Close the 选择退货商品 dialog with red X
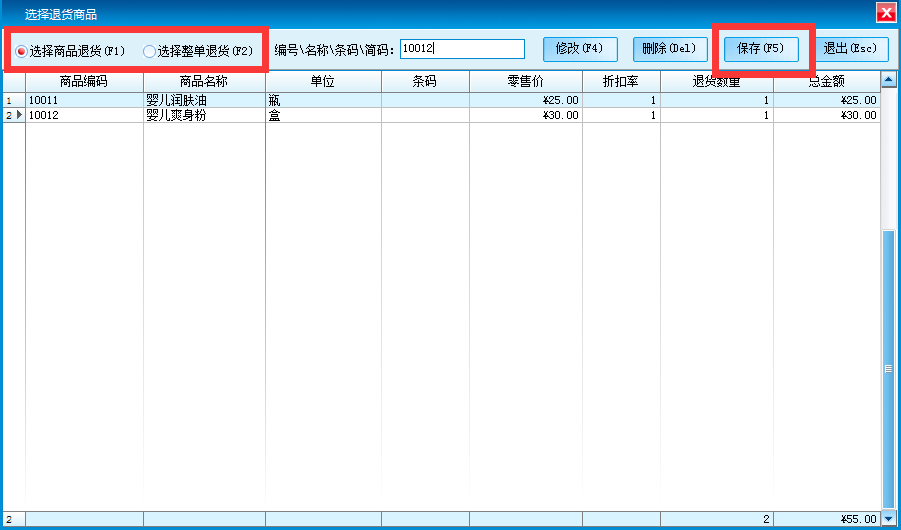The height and width of the screenshot is (530, 901). coord(885,13)
